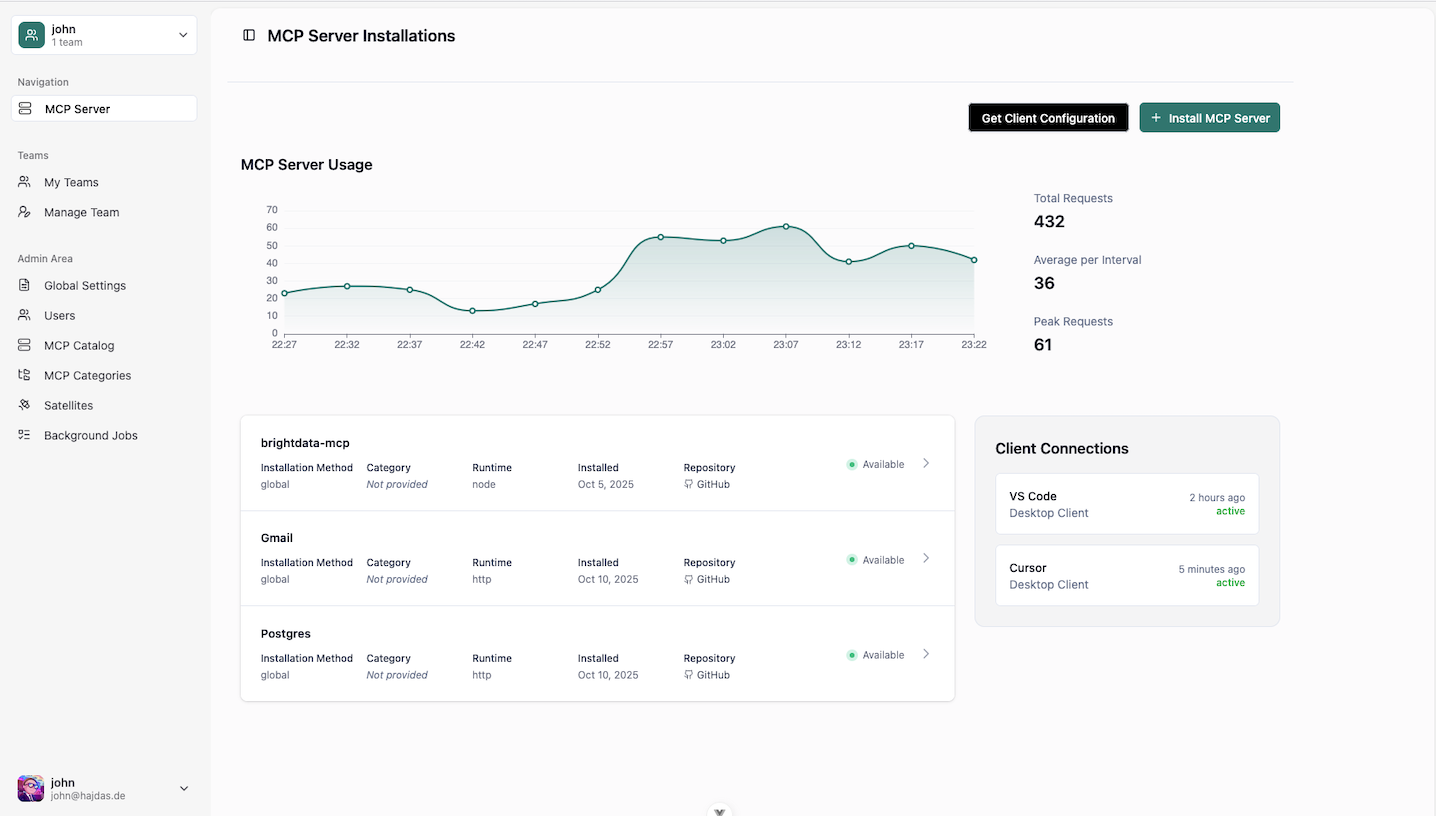
Task: Open Global Settings from Admin Area
Action: (x=84, y=285)
